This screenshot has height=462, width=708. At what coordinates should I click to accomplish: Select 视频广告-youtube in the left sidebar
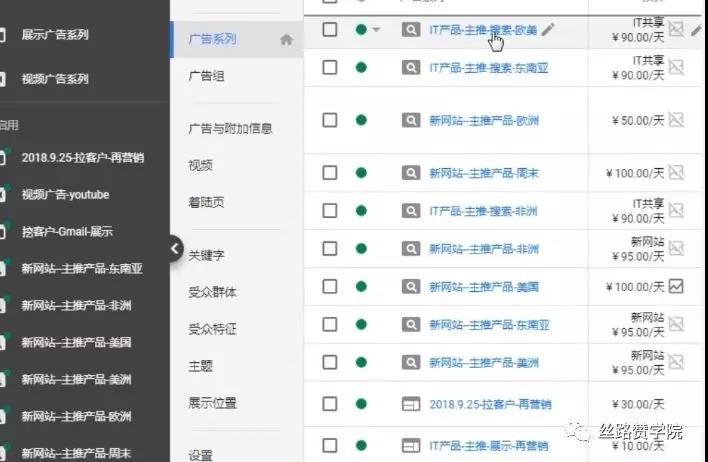pyautogui.click(x=65, y=195)
